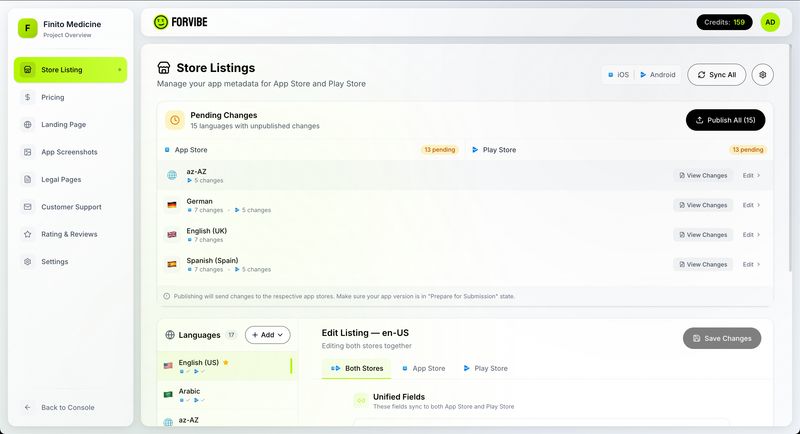View Changes for Spanish (Spain)

(703, 264)
